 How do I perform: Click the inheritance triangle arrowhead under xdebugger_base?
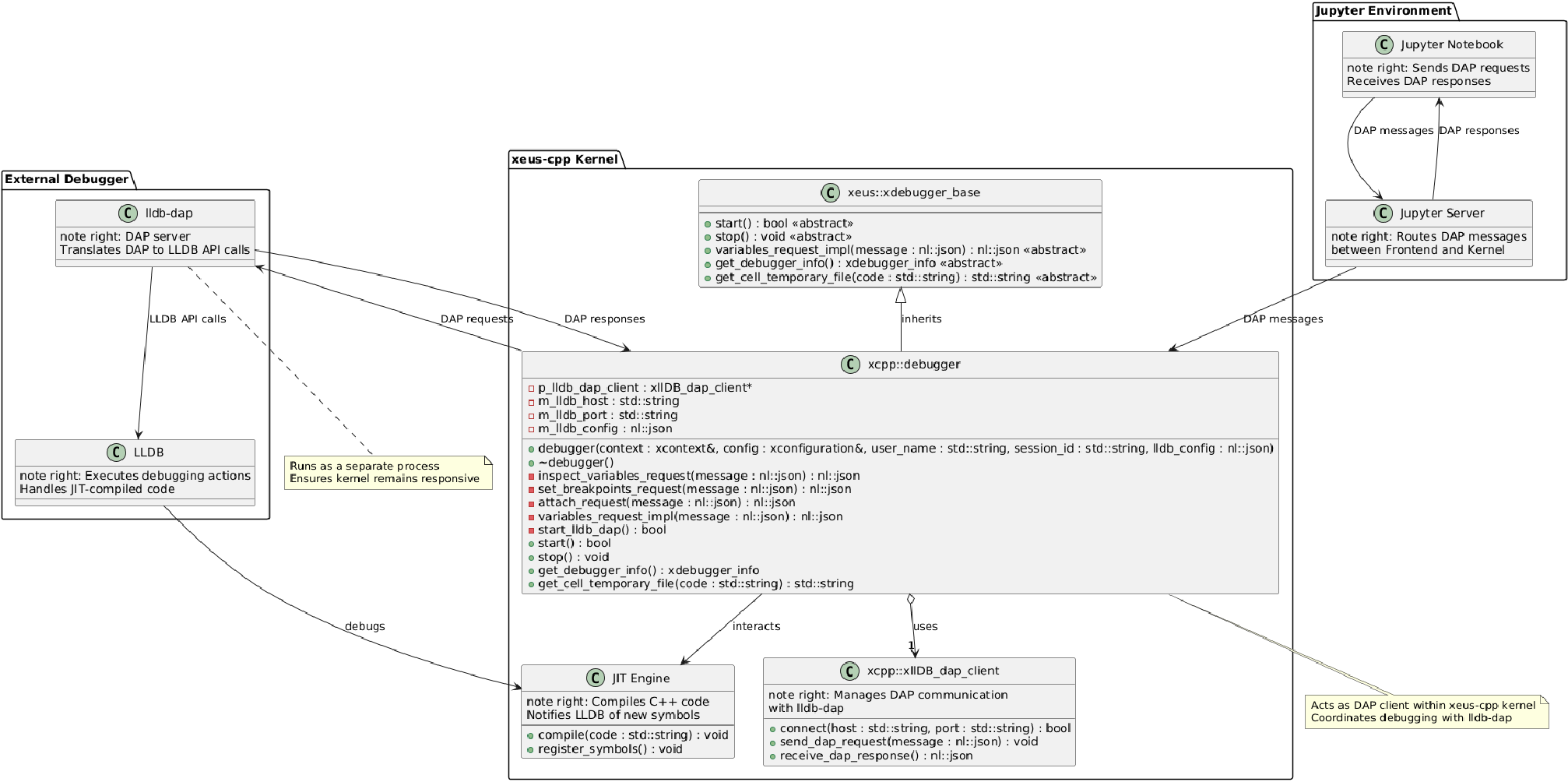(901, 295)
